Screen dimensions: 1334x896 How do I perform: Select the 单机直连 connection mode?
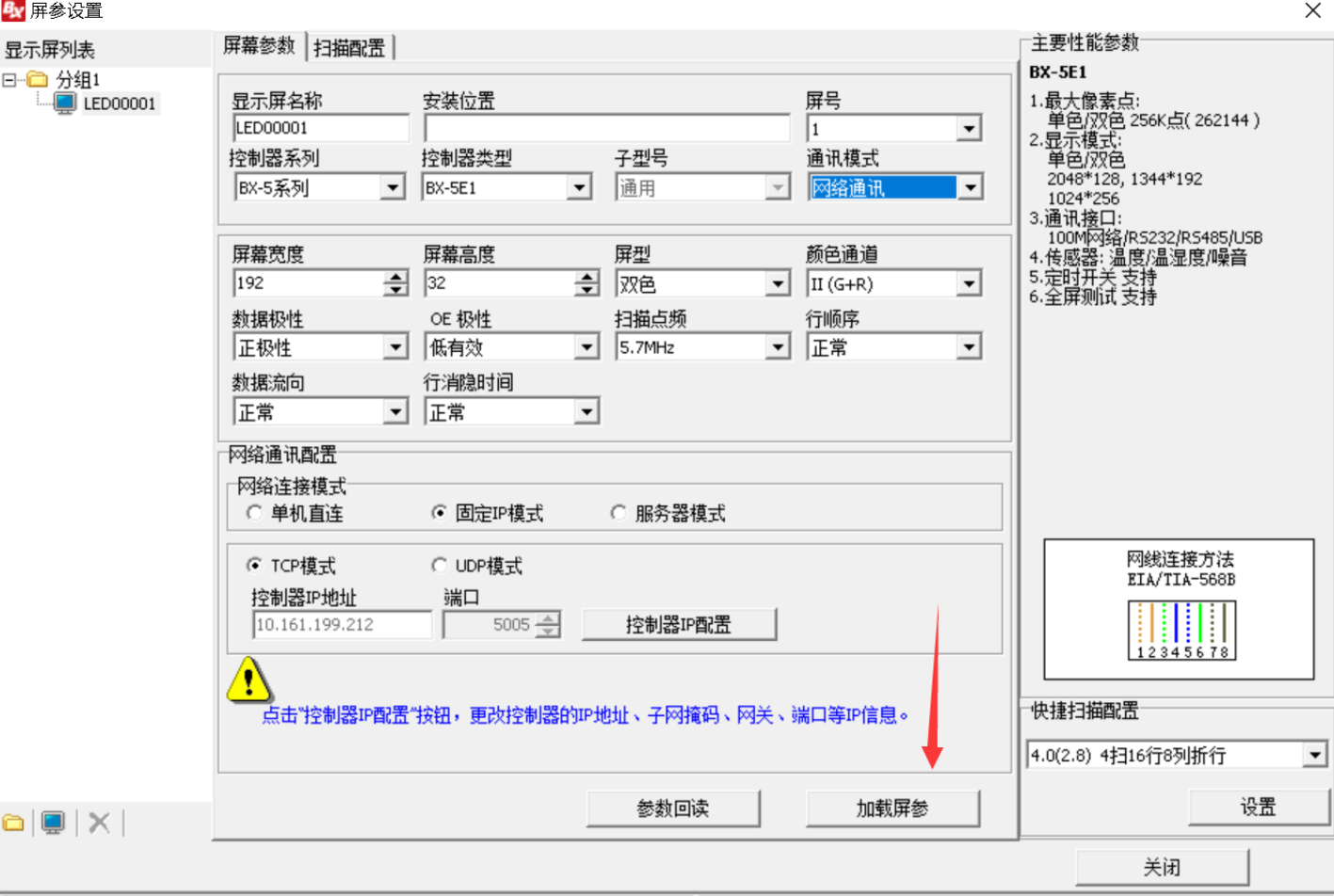[x=254, y=513]
